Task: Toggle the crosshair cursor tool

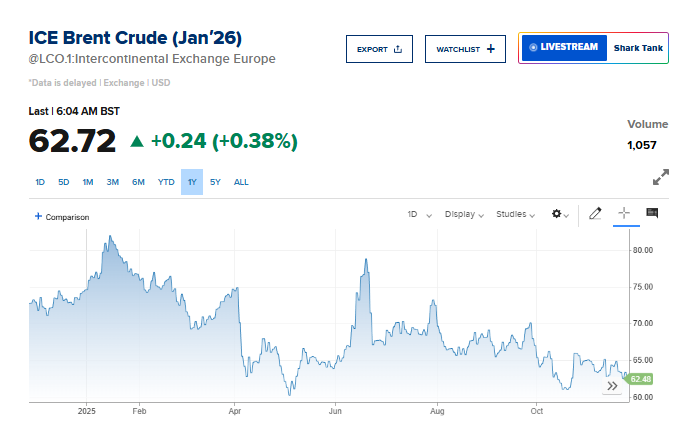Action: pyautogui.click(x=624, y=213)
